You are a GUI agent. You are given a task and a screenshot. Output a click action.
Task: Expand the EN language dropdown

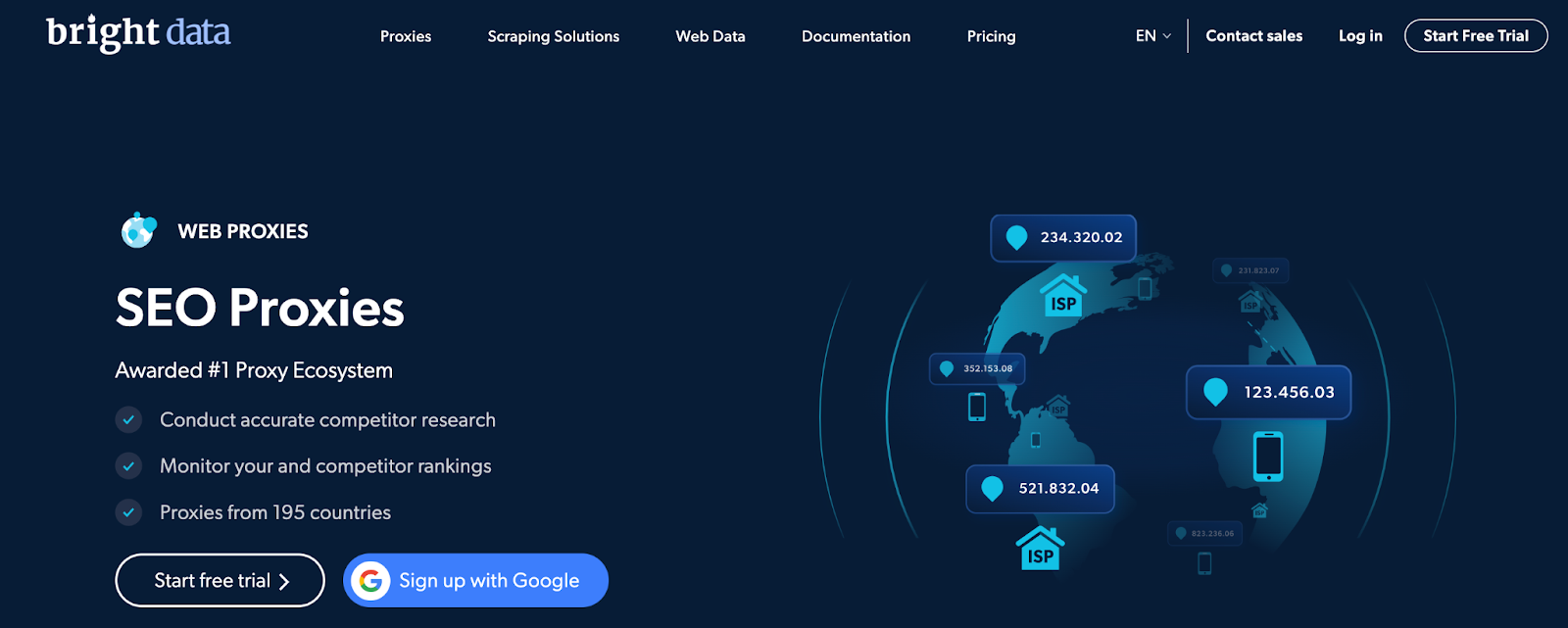coord(1153,36)
